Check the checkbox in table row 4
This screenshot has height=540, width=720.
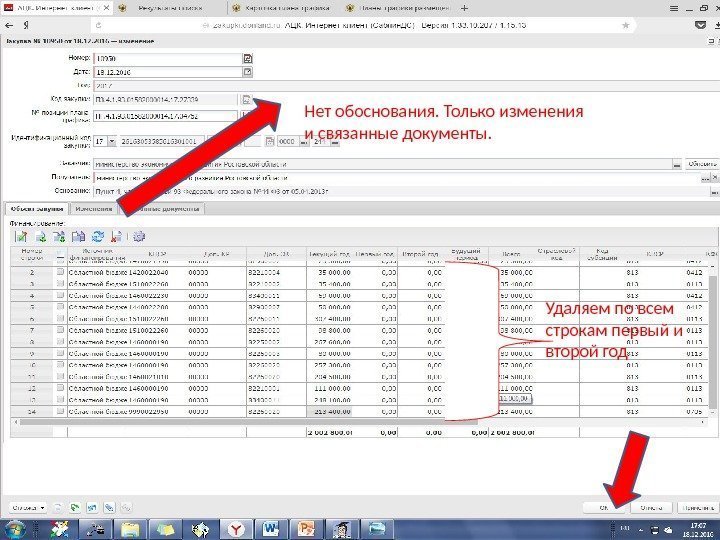tap(60, 295)
